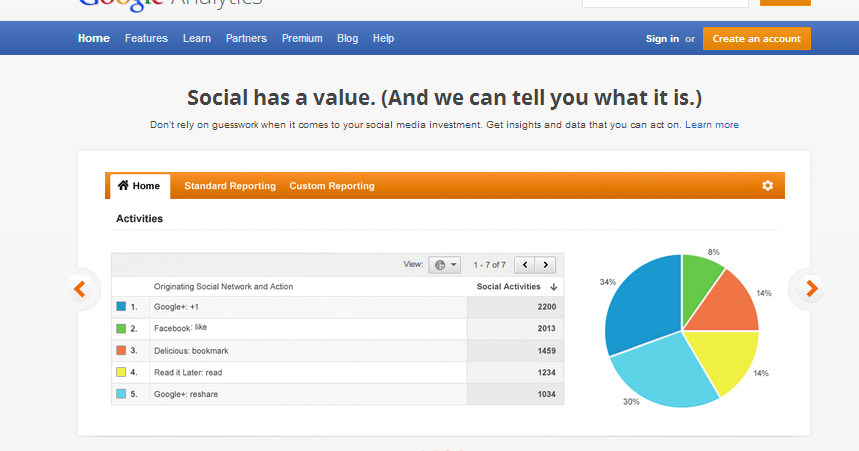Image resolution: width=859 pixels, height=451 pixels.
Task: Open the Learn page
Action: point(197,38)
